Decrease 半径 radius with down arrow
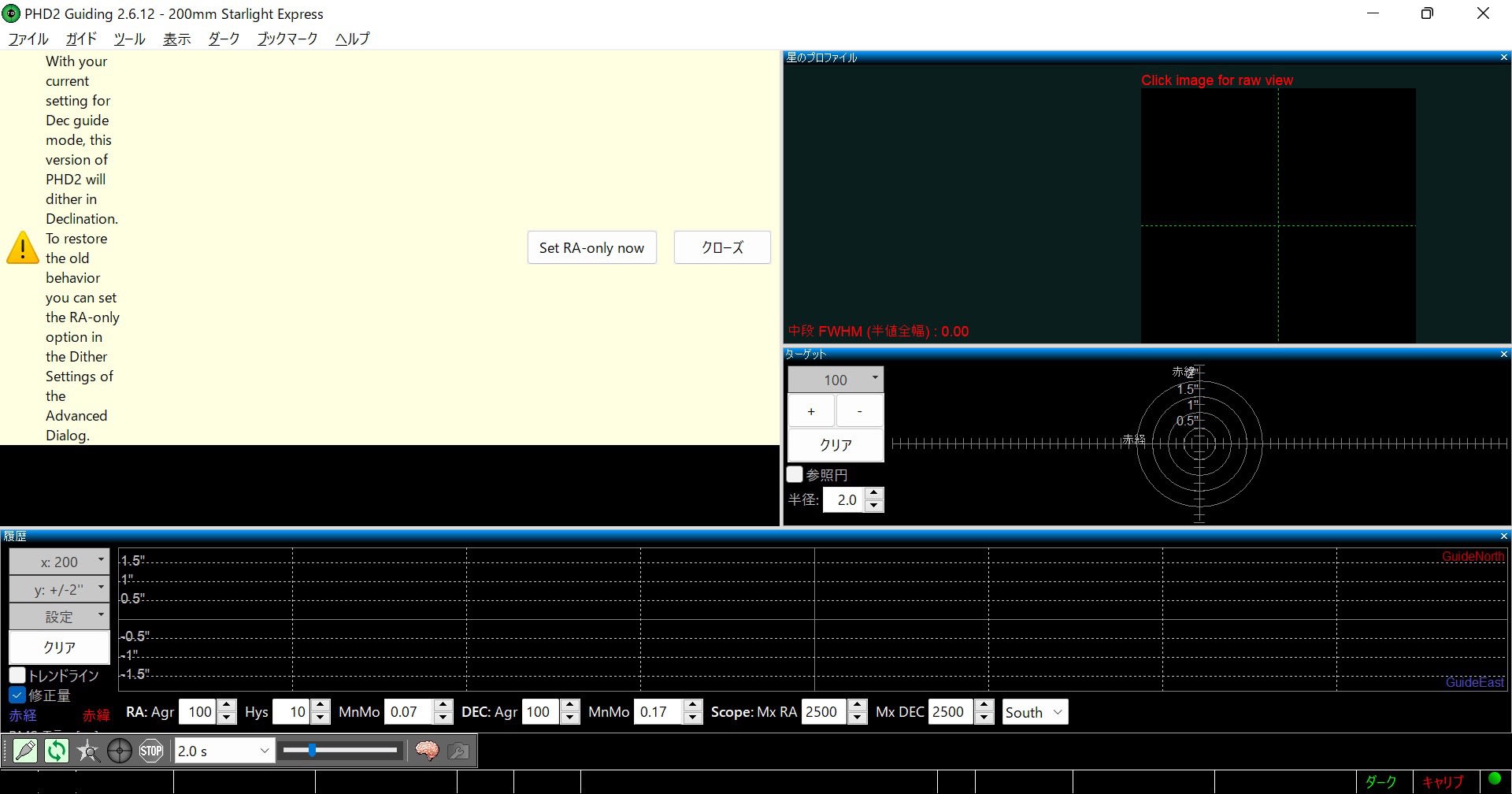Image resolution: width=1512 pixels, height=794 pixels. (874, 506)
